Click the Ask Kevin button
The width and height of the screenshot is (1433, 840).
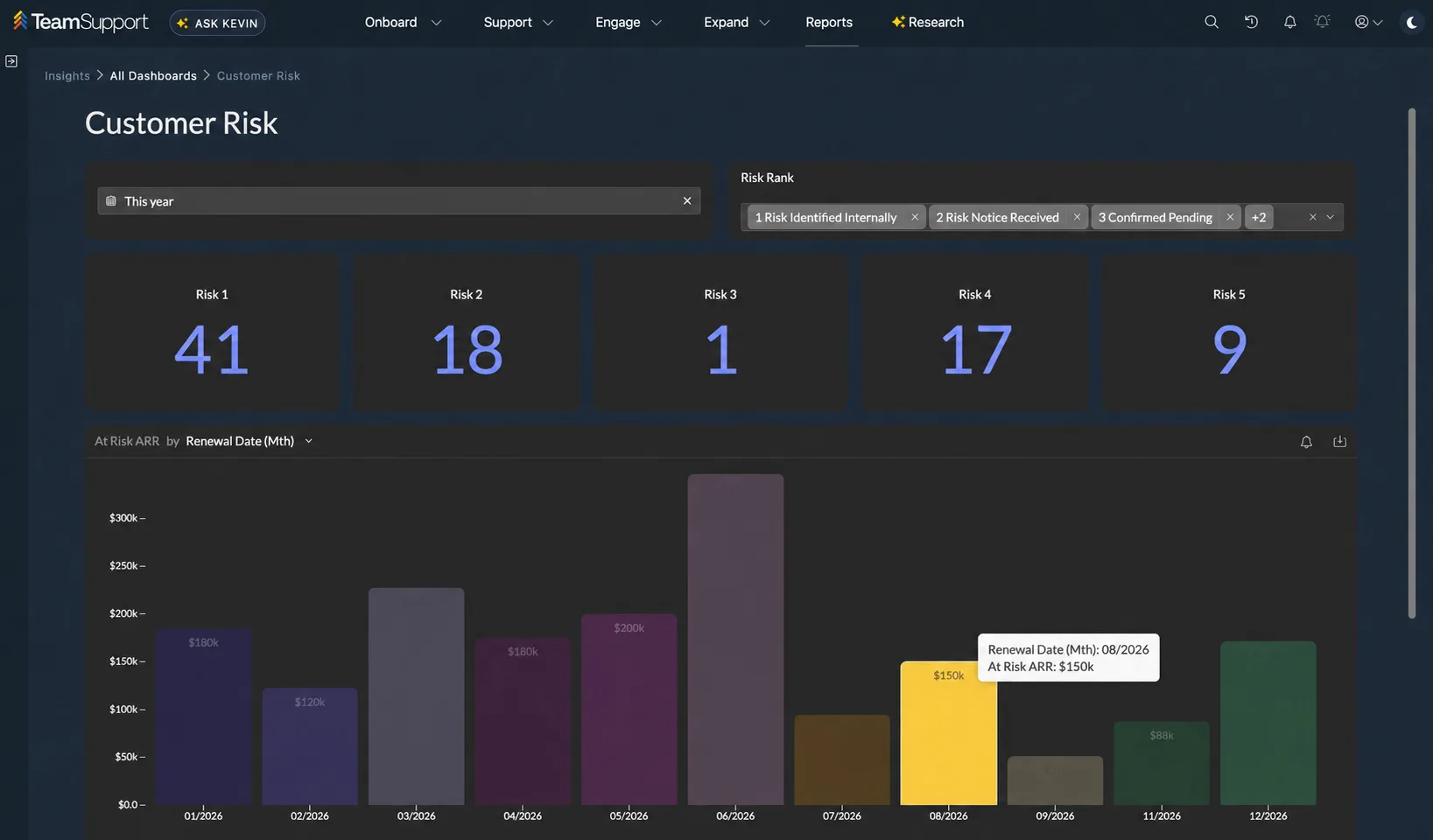(217, 23)
